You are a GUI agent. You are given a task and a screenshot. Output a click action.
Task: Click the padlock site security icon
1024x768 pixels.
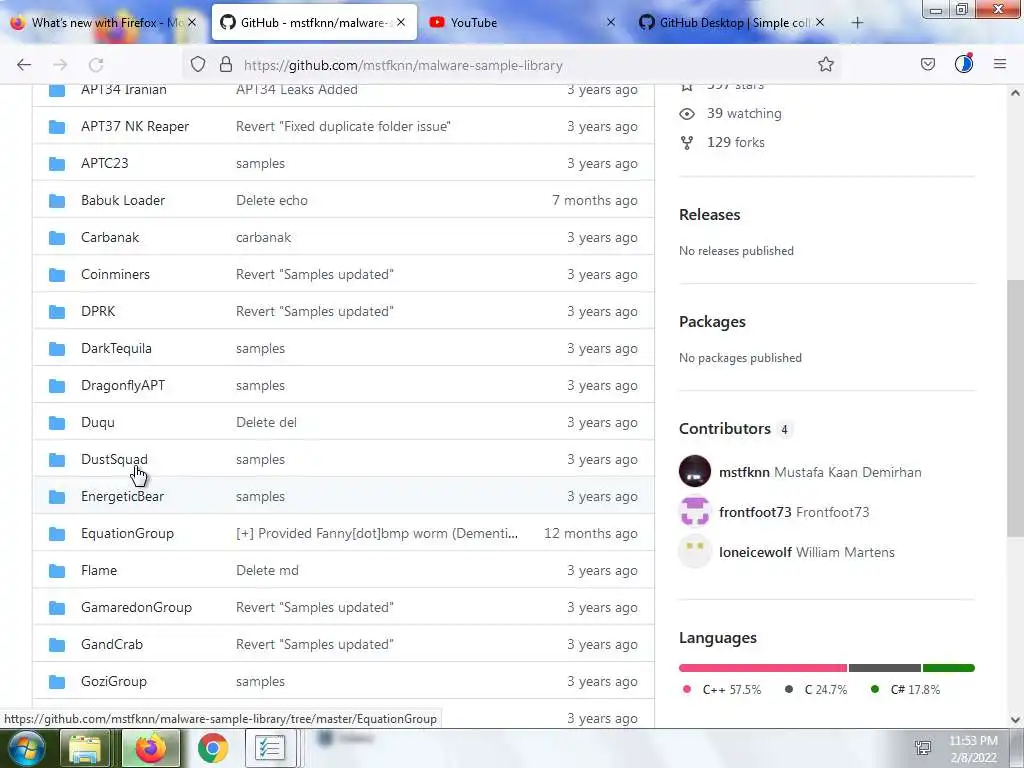[x=226, y=65]
